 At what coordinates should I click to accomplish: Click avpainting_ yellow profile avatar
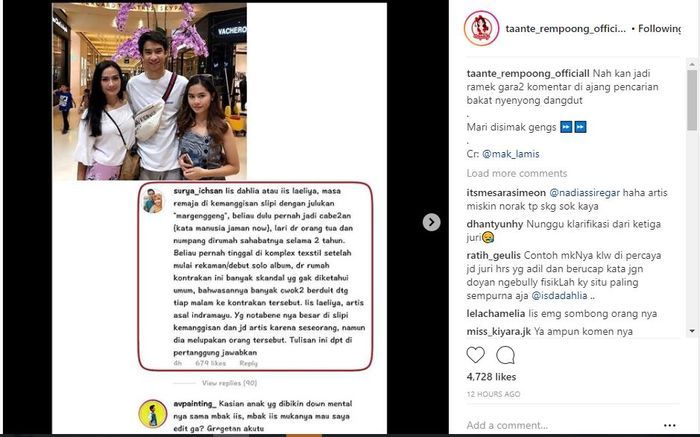click(152, 414)
